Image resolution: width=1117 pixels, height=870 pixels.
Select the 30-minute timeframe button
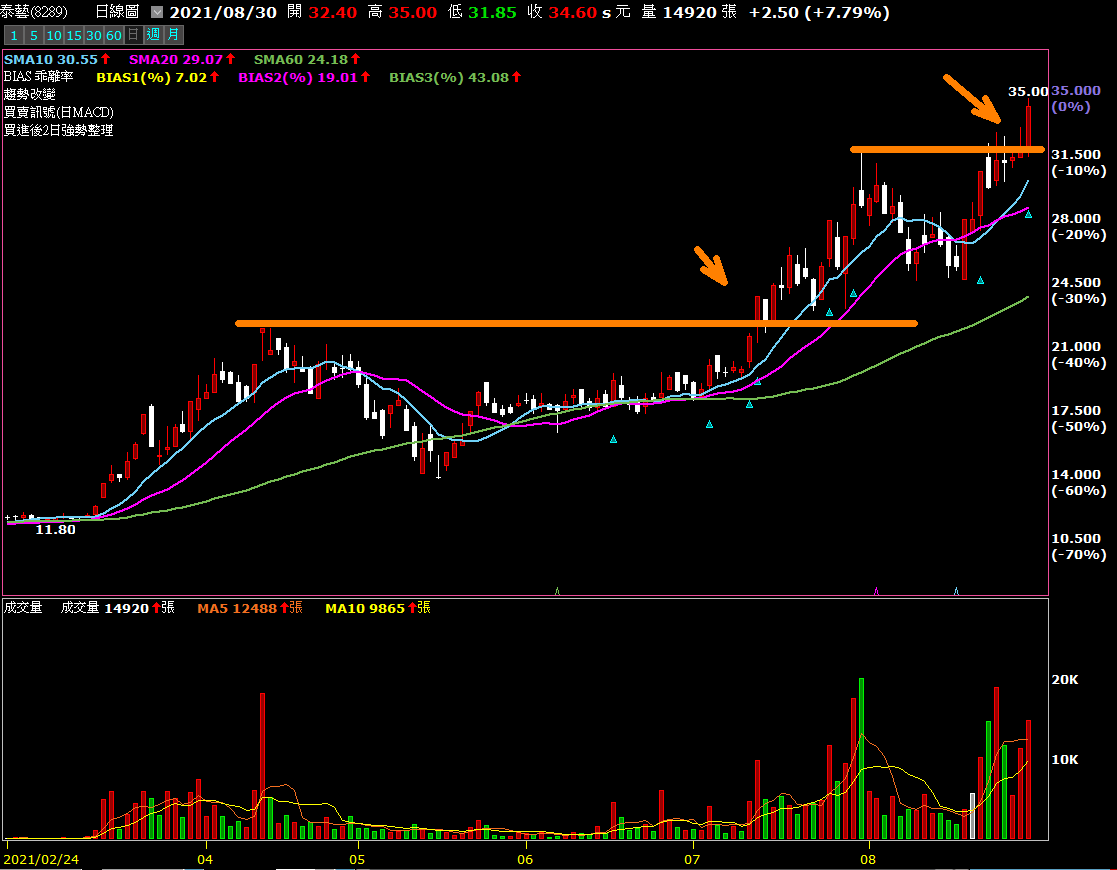pos(93,35)
